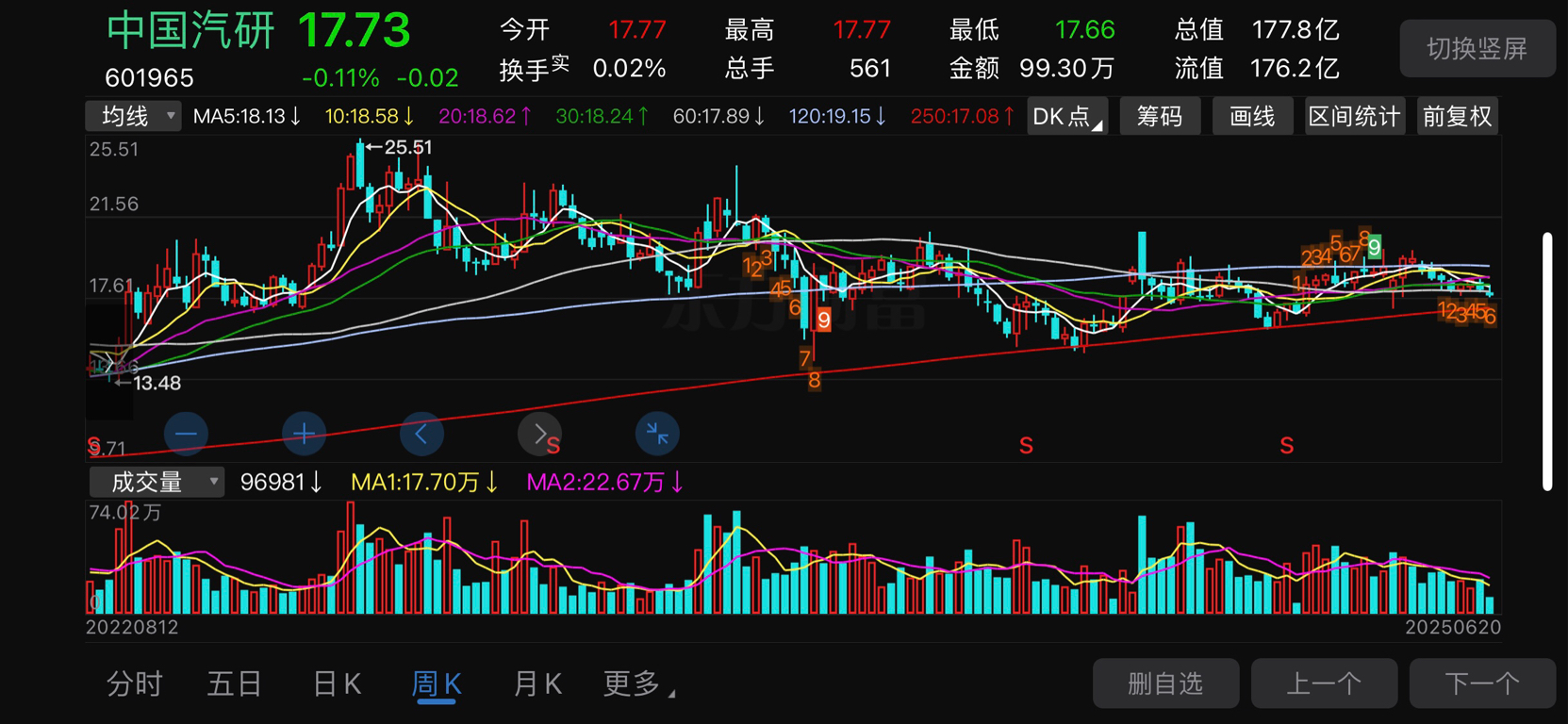The height and width of the screenshot is (724, 1568).
Task: Click the yellow 10:18.58 moving average label
Action: 369,116
